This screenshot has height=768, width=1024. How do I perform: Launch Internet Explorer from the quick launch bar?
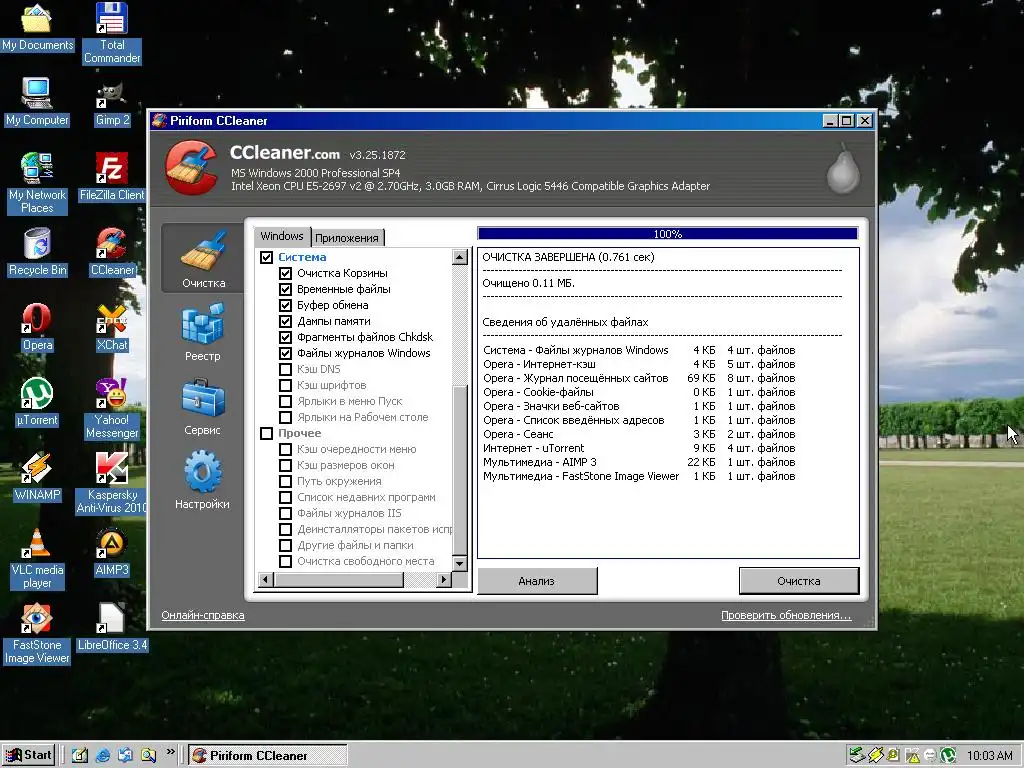tap(103, 755)
